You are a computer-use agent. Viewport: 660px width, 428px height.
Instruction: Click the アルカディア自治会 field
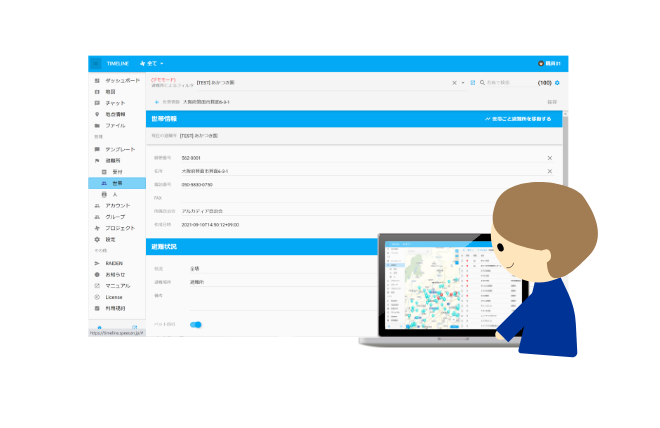coord(337,211)
